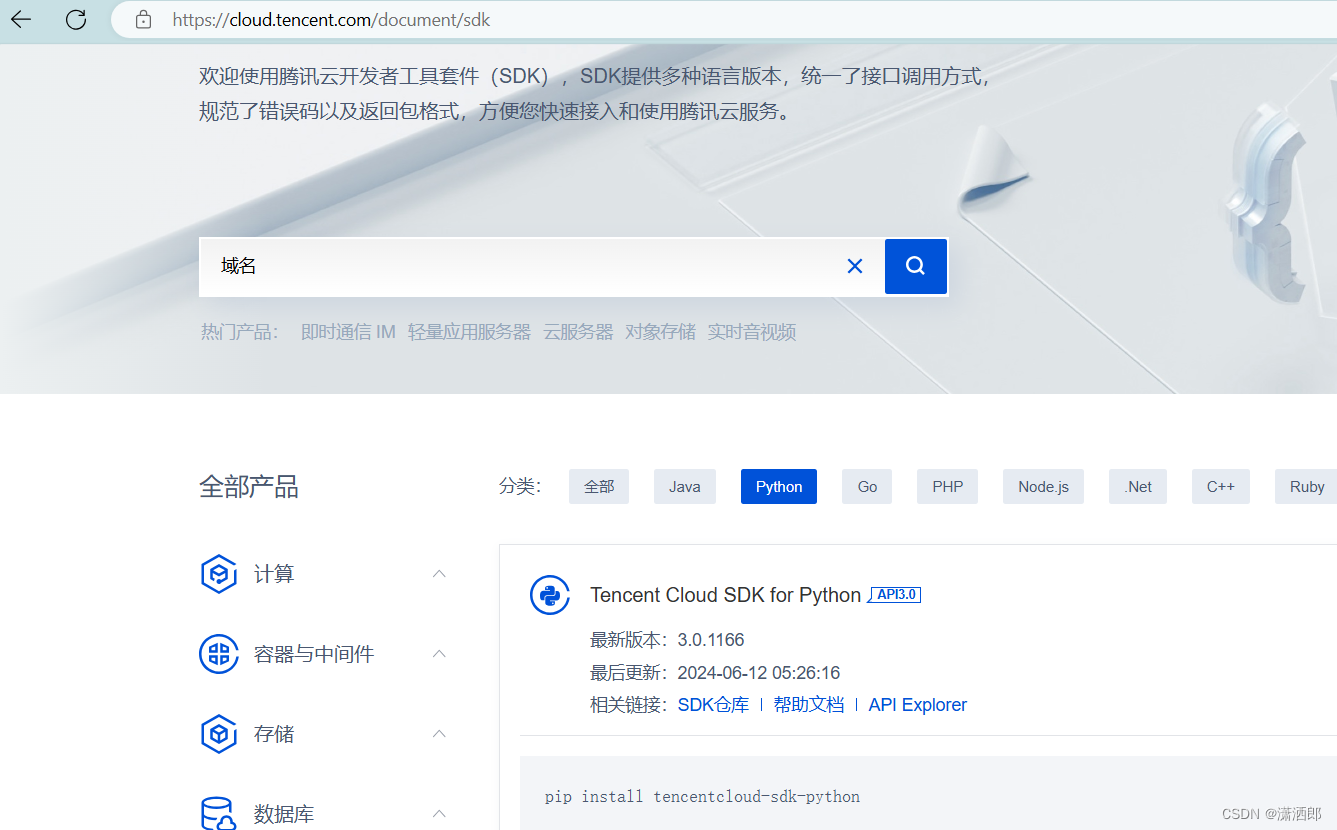Click the 存储 hexagon icon
1337x830 pixels.
coord(219,734)
